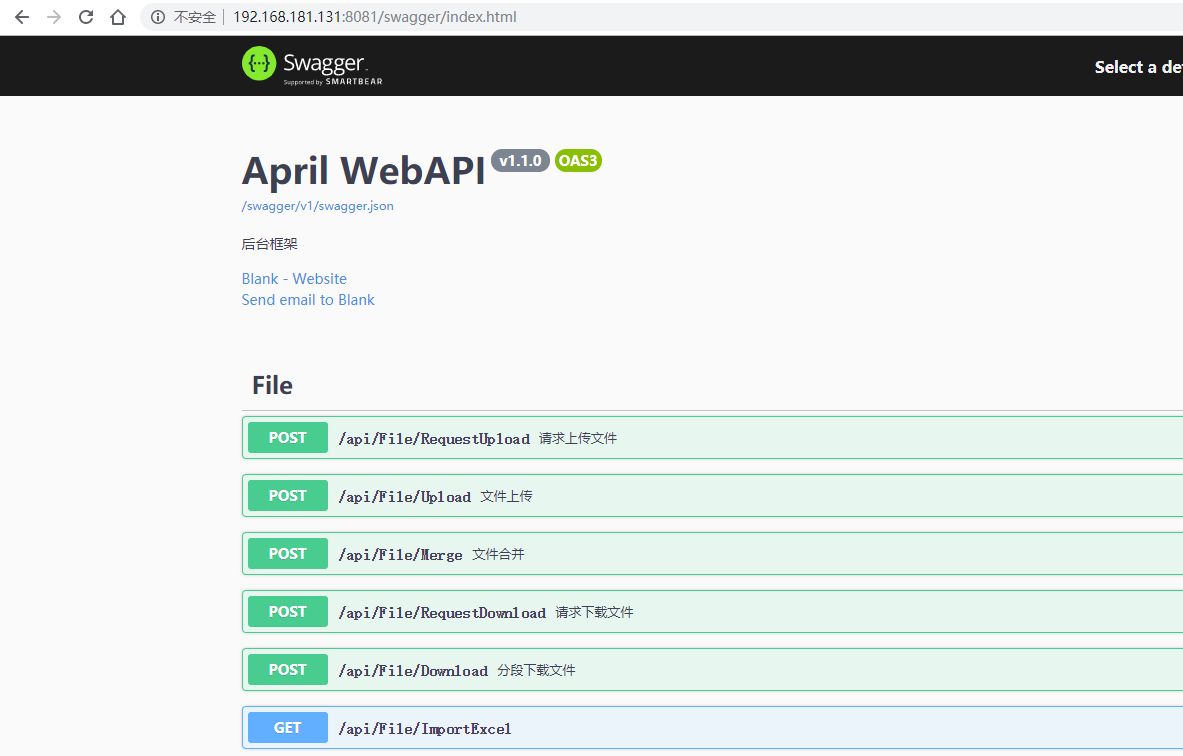Click the Swagger logo icon
This screenshot has width=1183, height=756.
[x=259, y=63]
